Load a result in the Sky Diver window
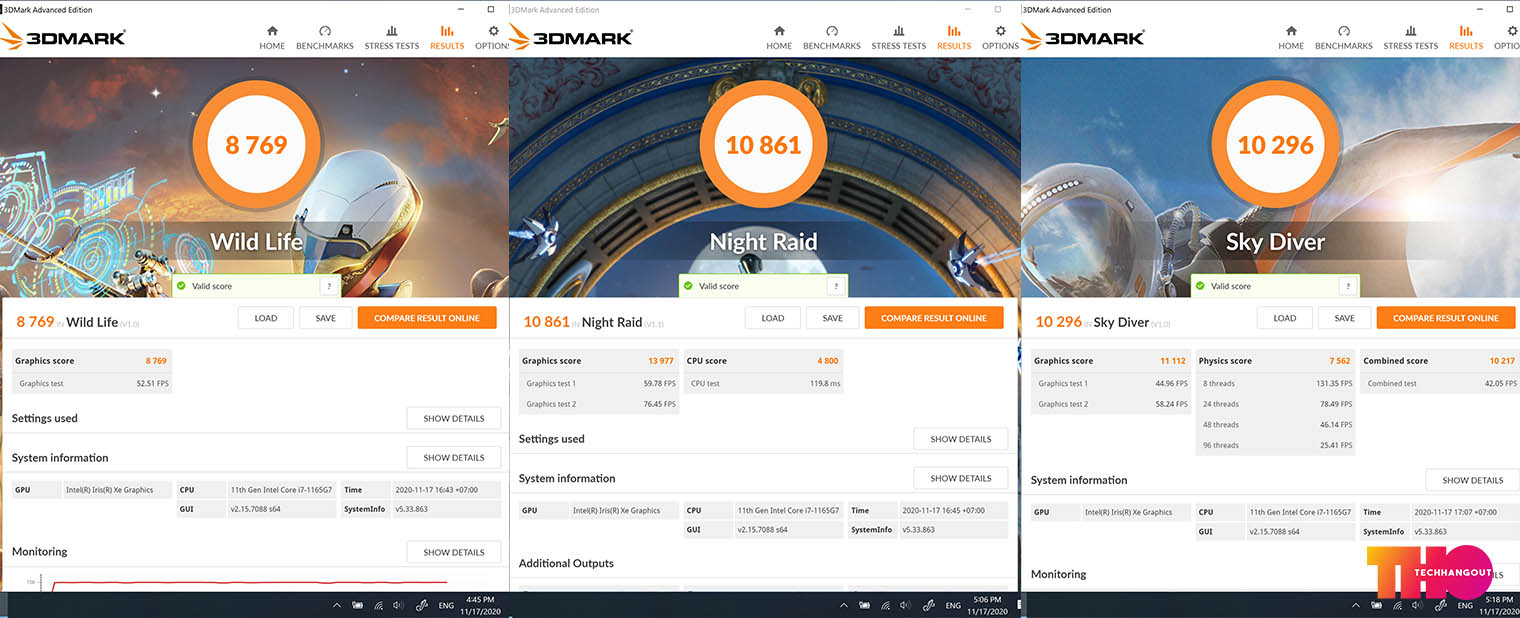Screen dimensions: 1520x618 pos(1285,318)
